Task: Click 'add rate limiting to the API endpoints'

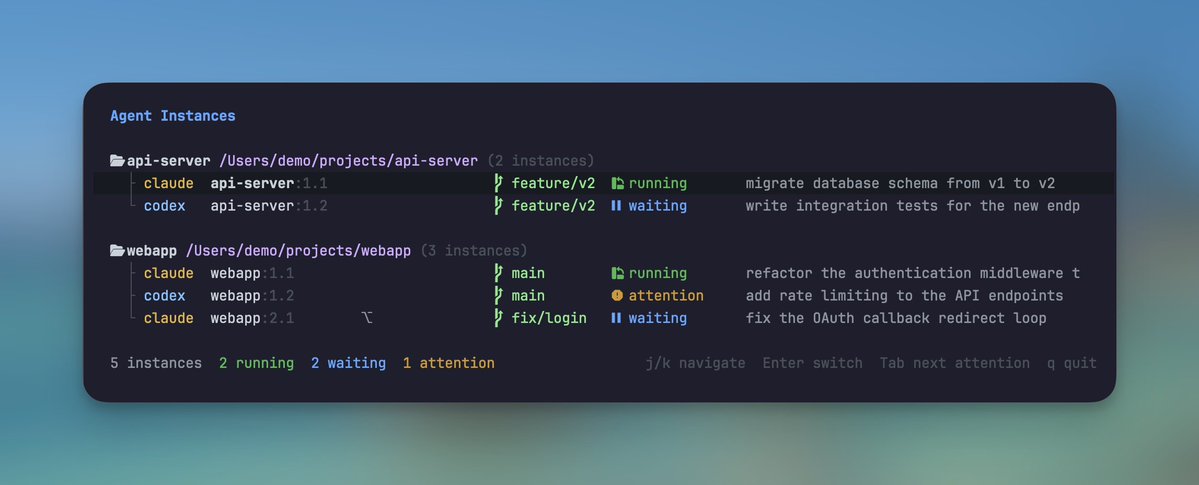Action: coord(905,295)
